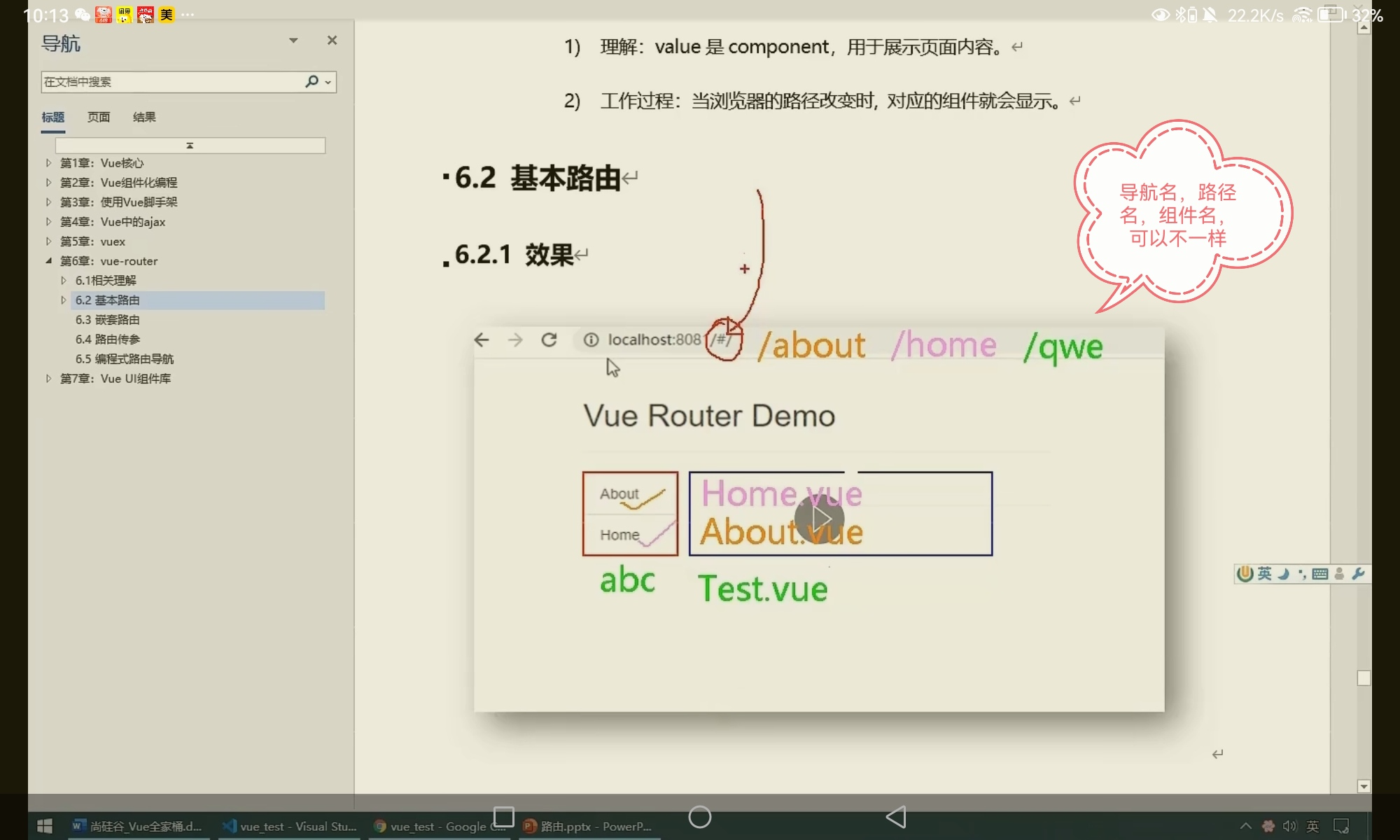Click the search magnifier icon in navigation pane
Viewport: 1400px width, 840px height.
click(311, 82)
